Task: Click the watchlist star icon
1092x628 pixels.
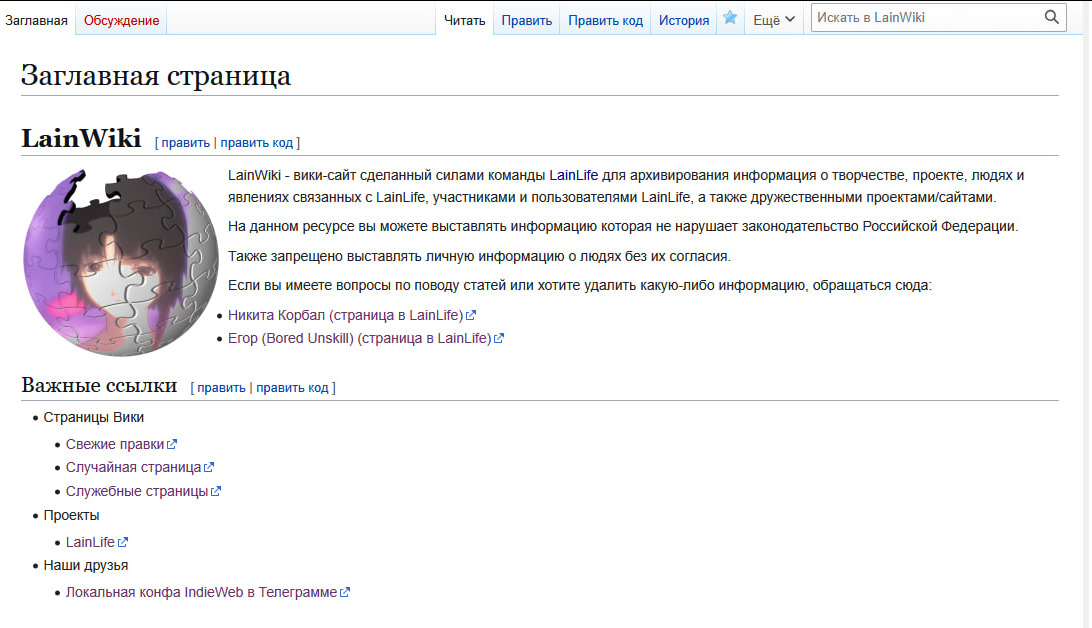Action: tap(731, 19)
